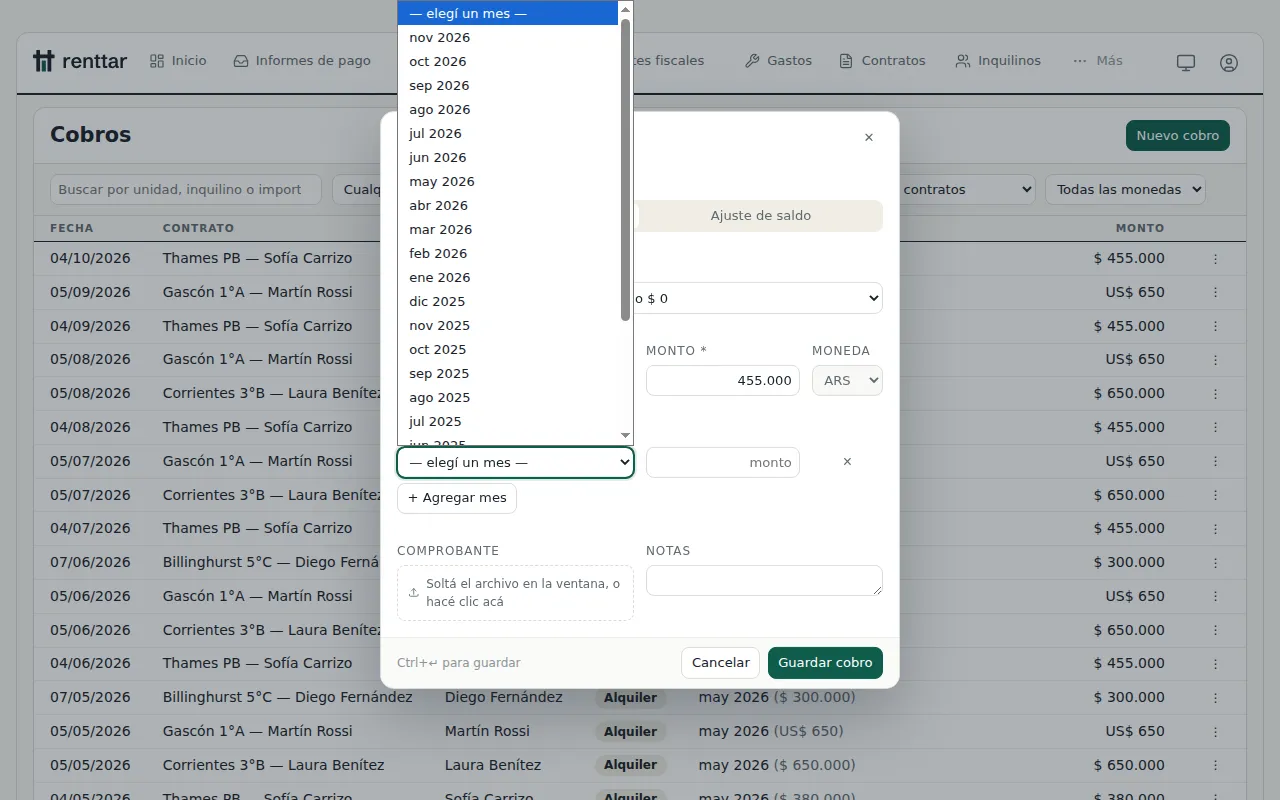
Task: Close the cobro dialog with ×
Action: [869, 137]
